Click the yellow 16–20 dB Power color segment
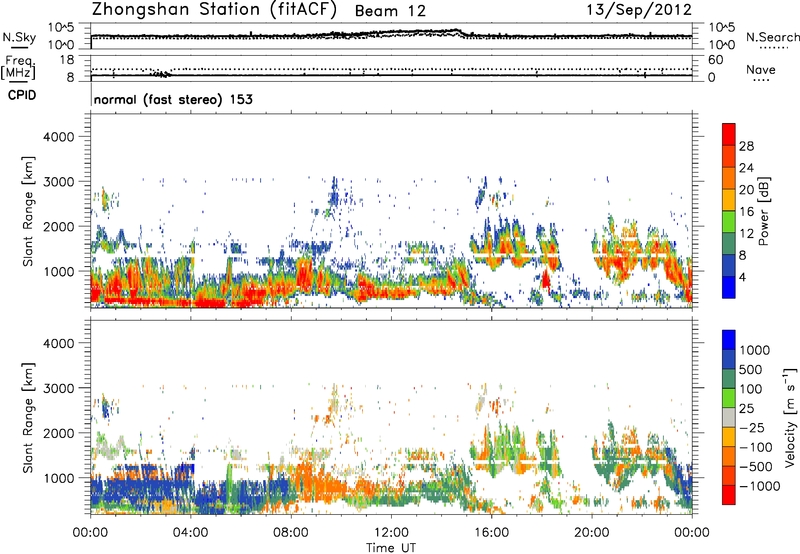Screen dimensions: 800x554 (x=729, y=200)
